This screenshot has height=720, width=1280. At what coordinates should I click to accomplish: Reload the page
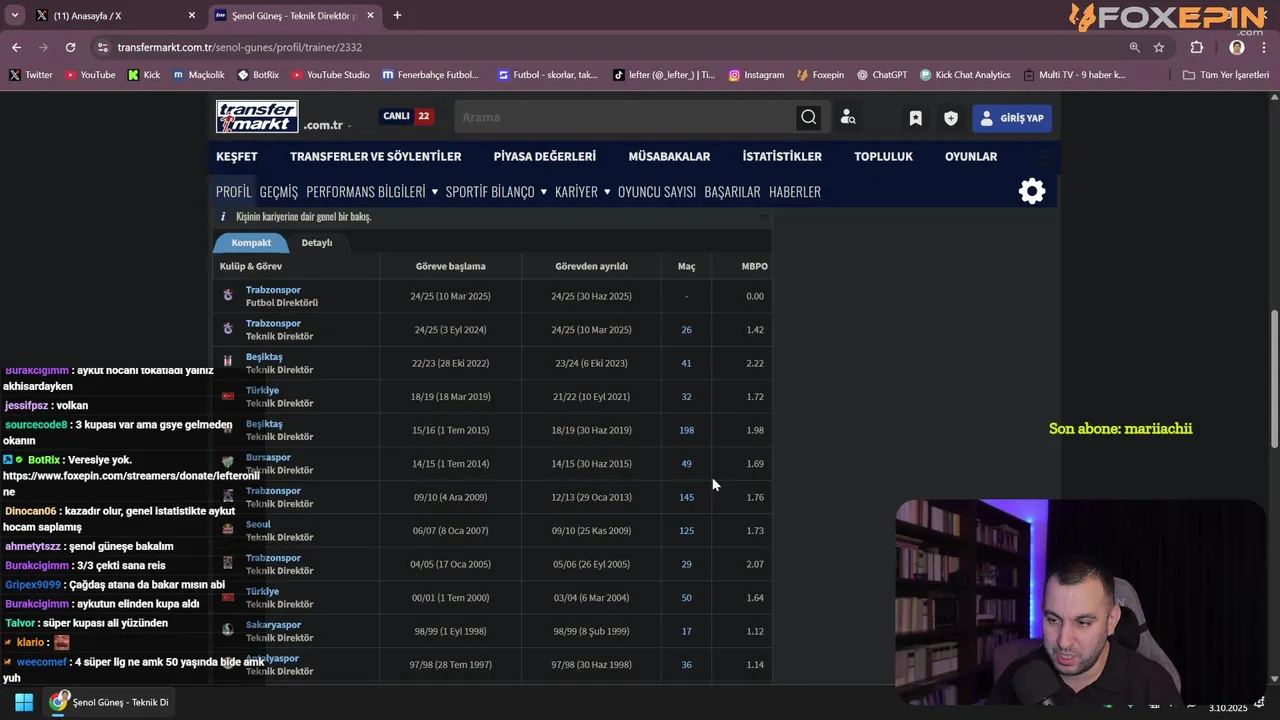point(70,47)
